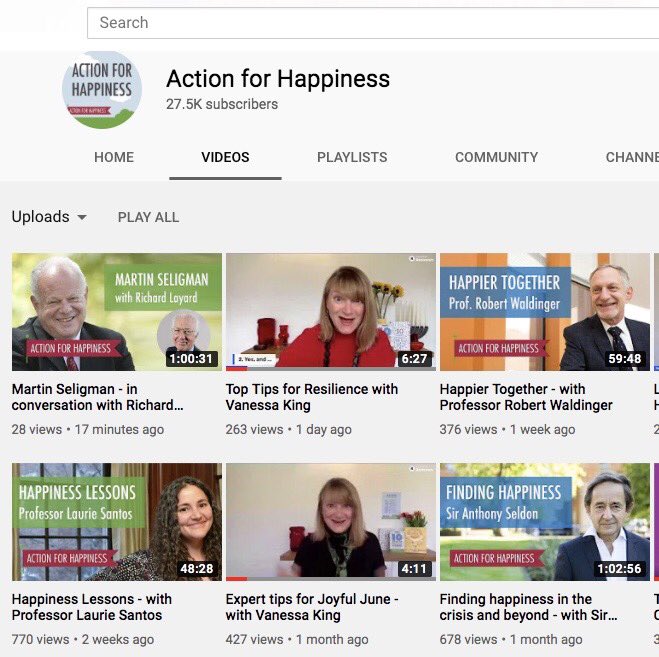Click title 'Expert tips for Joyful June'
The height and width of the screenshot is (657, 659).
tap(311, 607)
